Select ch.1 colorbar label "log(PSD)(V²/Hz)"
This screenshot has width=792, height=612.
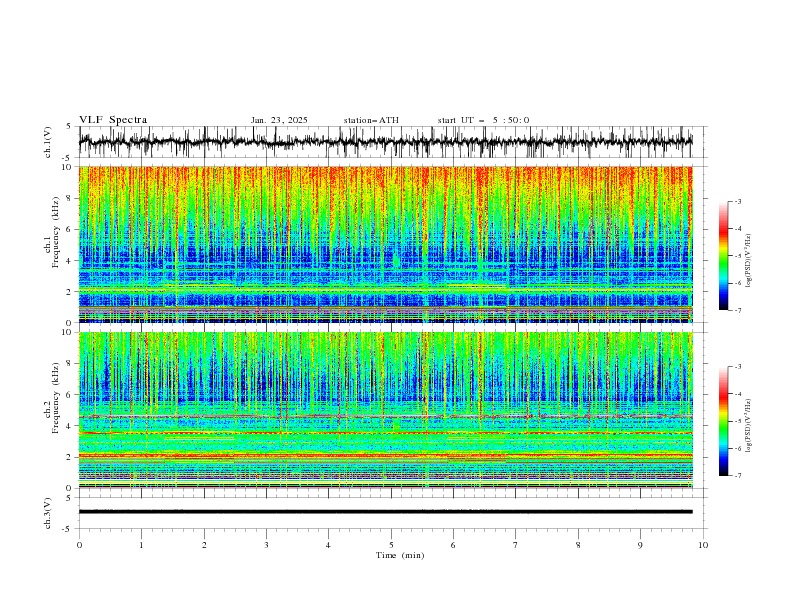point(748,261)
